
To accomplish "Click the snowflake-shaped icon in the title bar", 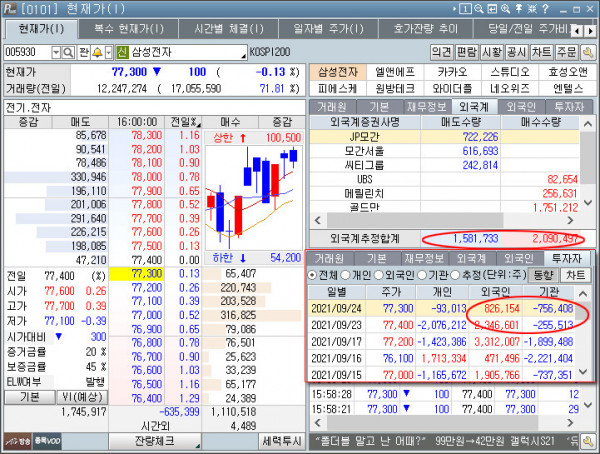I will coord(532,9).
